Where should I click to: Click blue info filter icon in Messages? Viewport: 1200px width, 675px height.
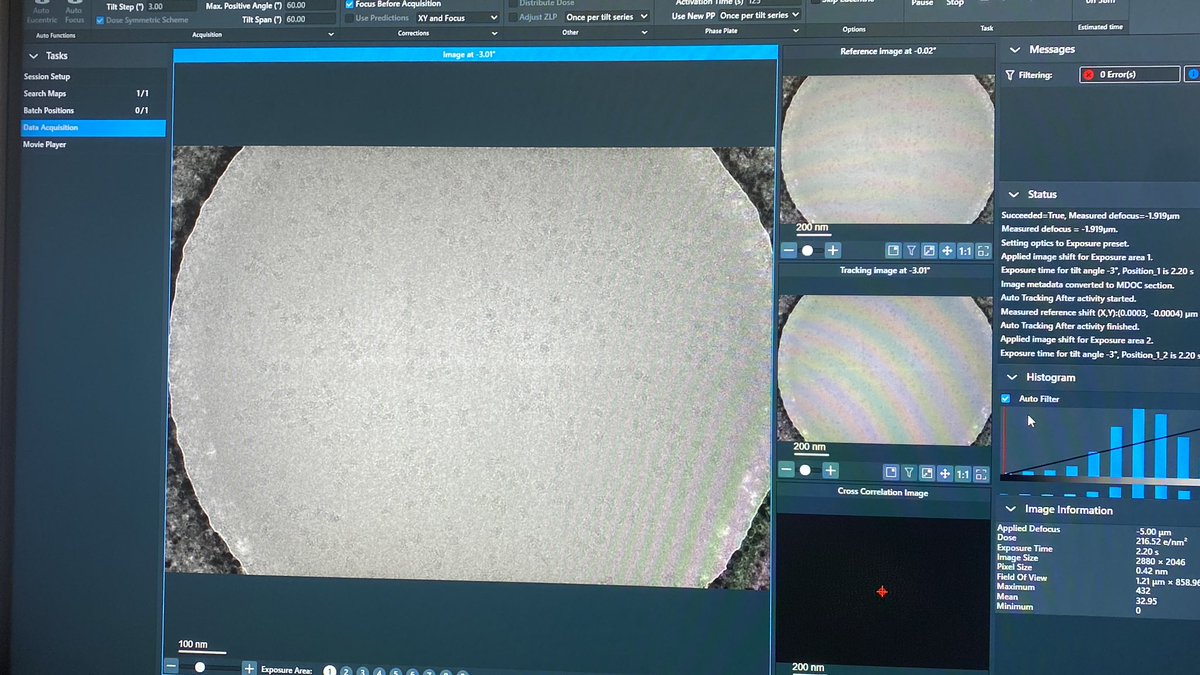(x=1192, y=74)
